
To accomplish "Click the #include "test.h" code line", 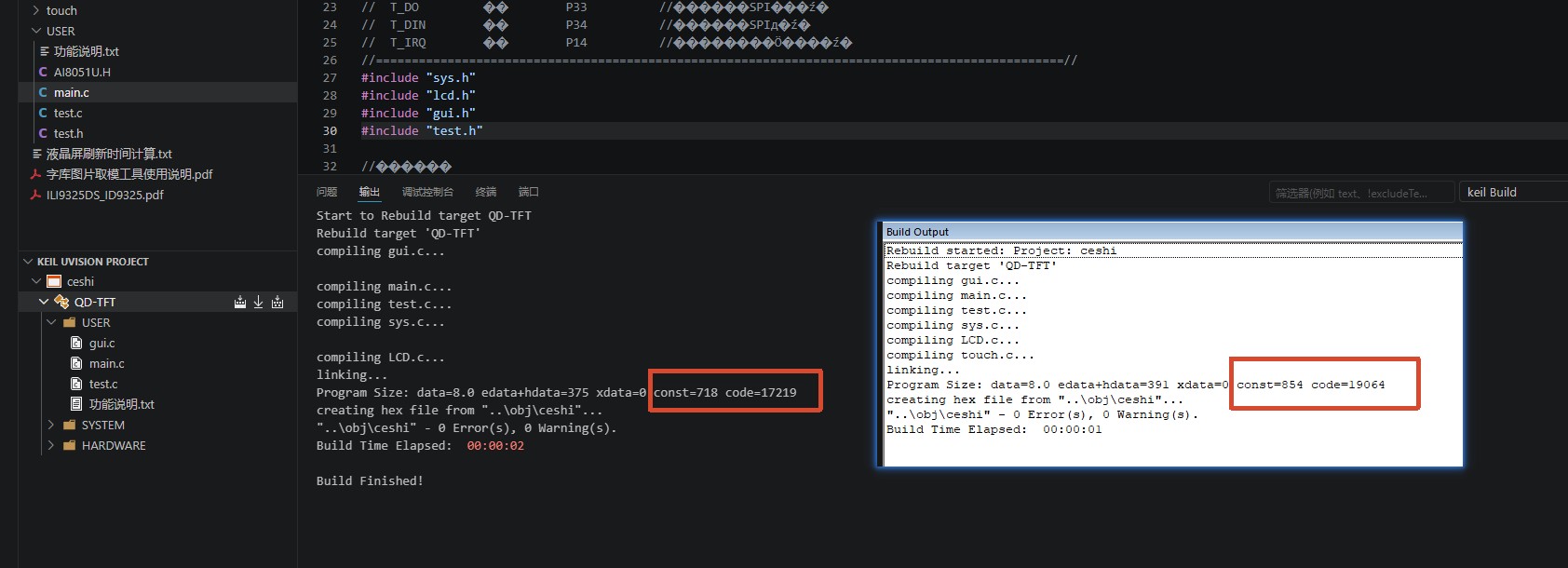I will point(422,130).
